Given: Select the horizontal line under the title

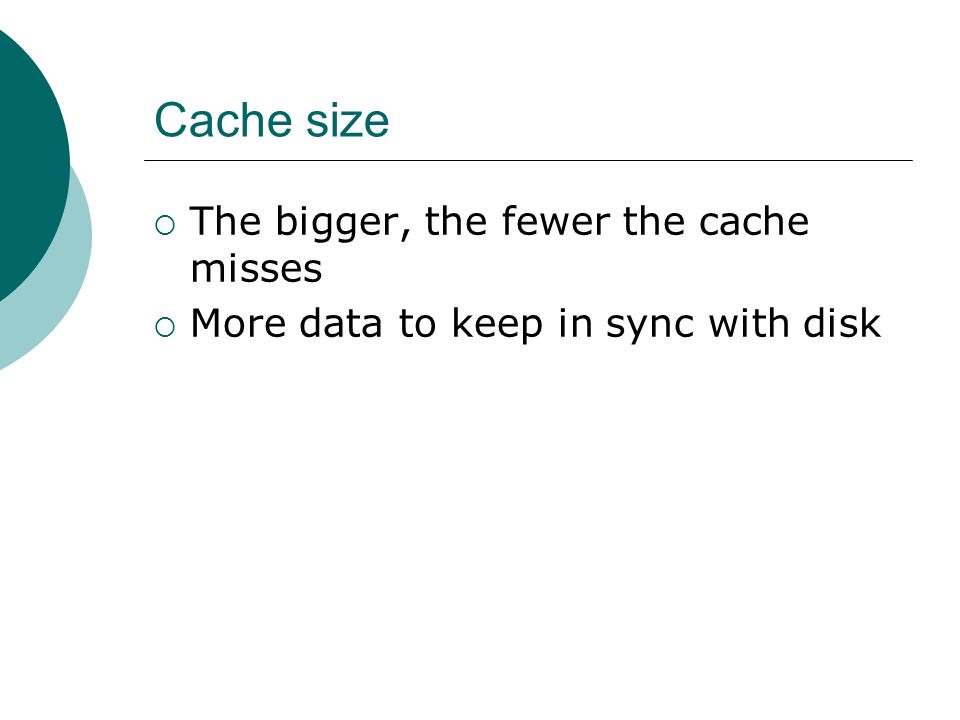Looking at the screenshot, I should (x=528, y=160).
